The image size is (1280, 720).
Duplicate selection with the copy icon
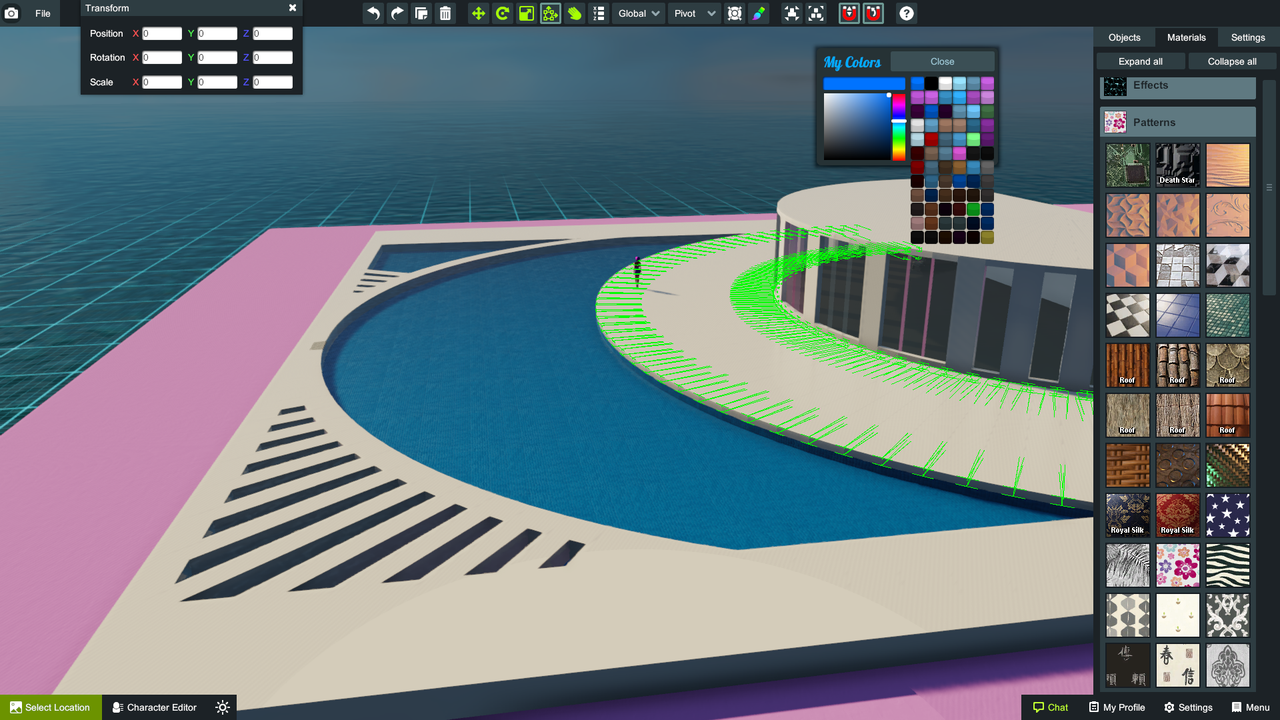point(421,14)
